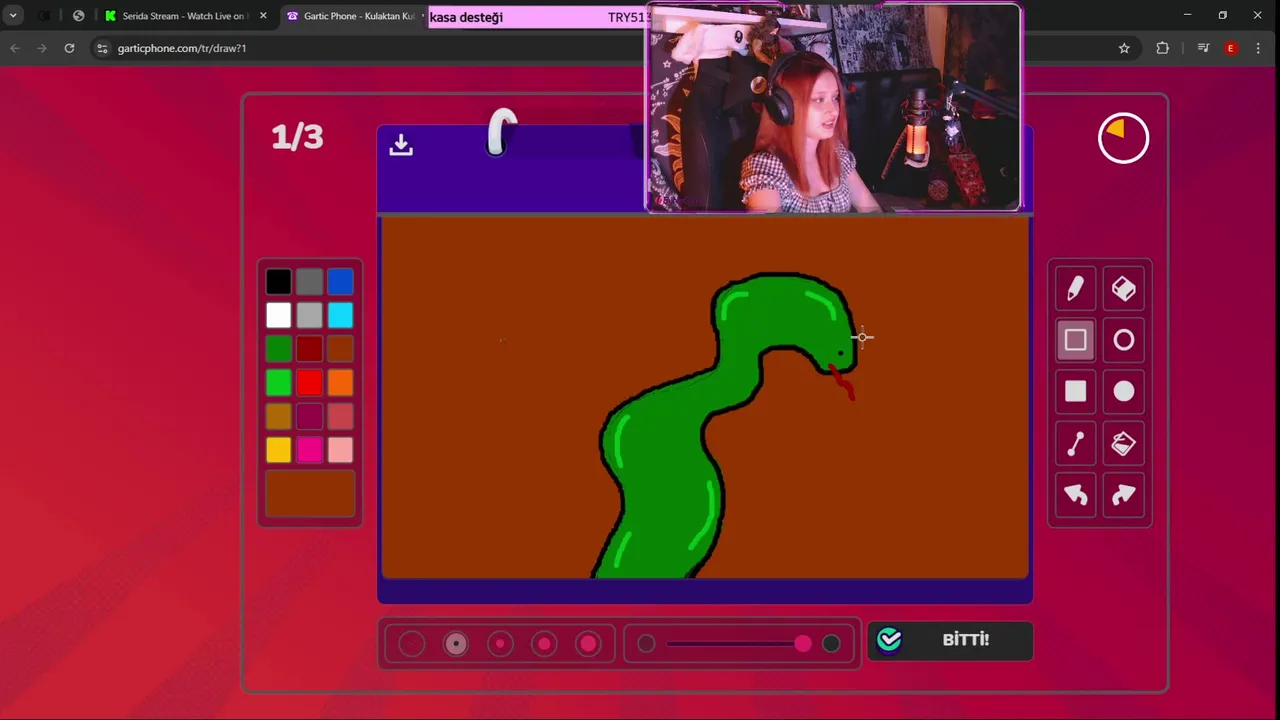Image resolution: width=1280 pixels, height=720 pixels.
Task: Pick the brown color swatch
Action: [340, 349]
